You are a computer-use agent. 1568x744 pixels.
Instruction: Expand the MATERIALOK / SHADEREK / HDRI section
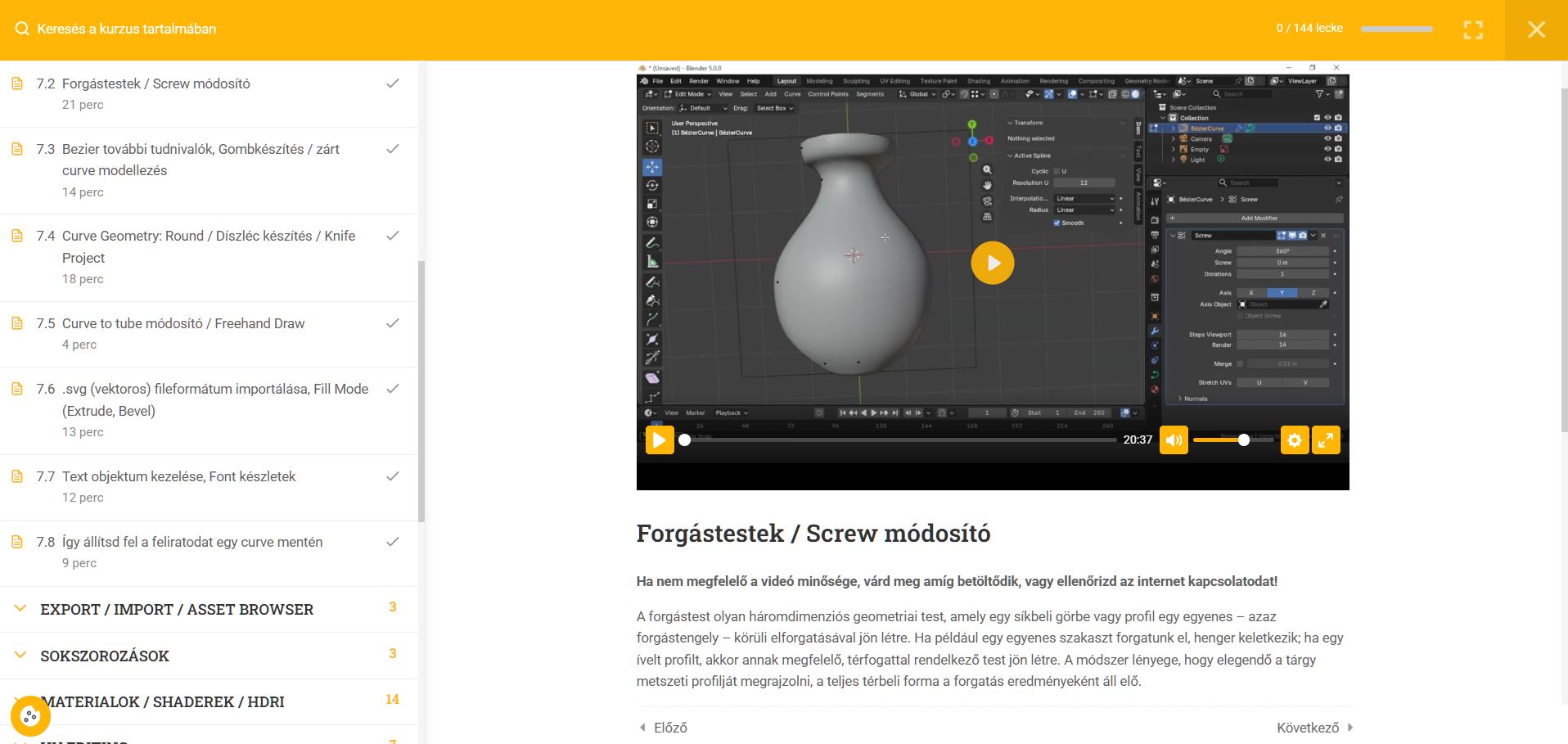[164, 702]
